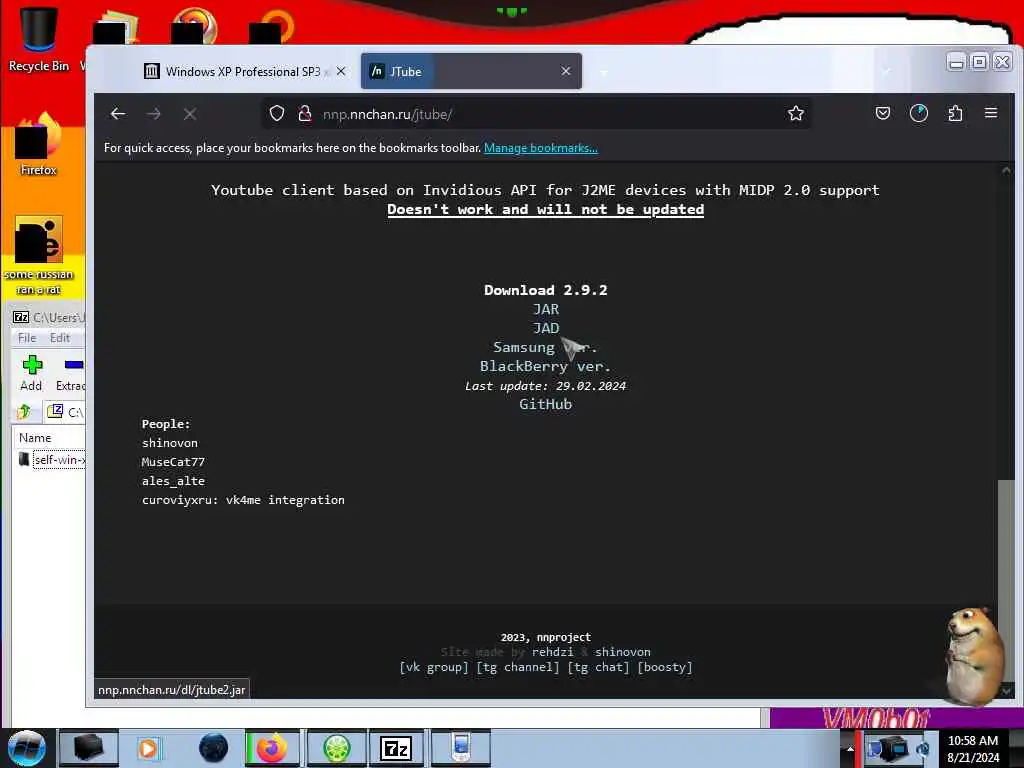Screen dimensions: 1024x768
Task: Open the 7z taskbar button
Action: coord(396,748)
